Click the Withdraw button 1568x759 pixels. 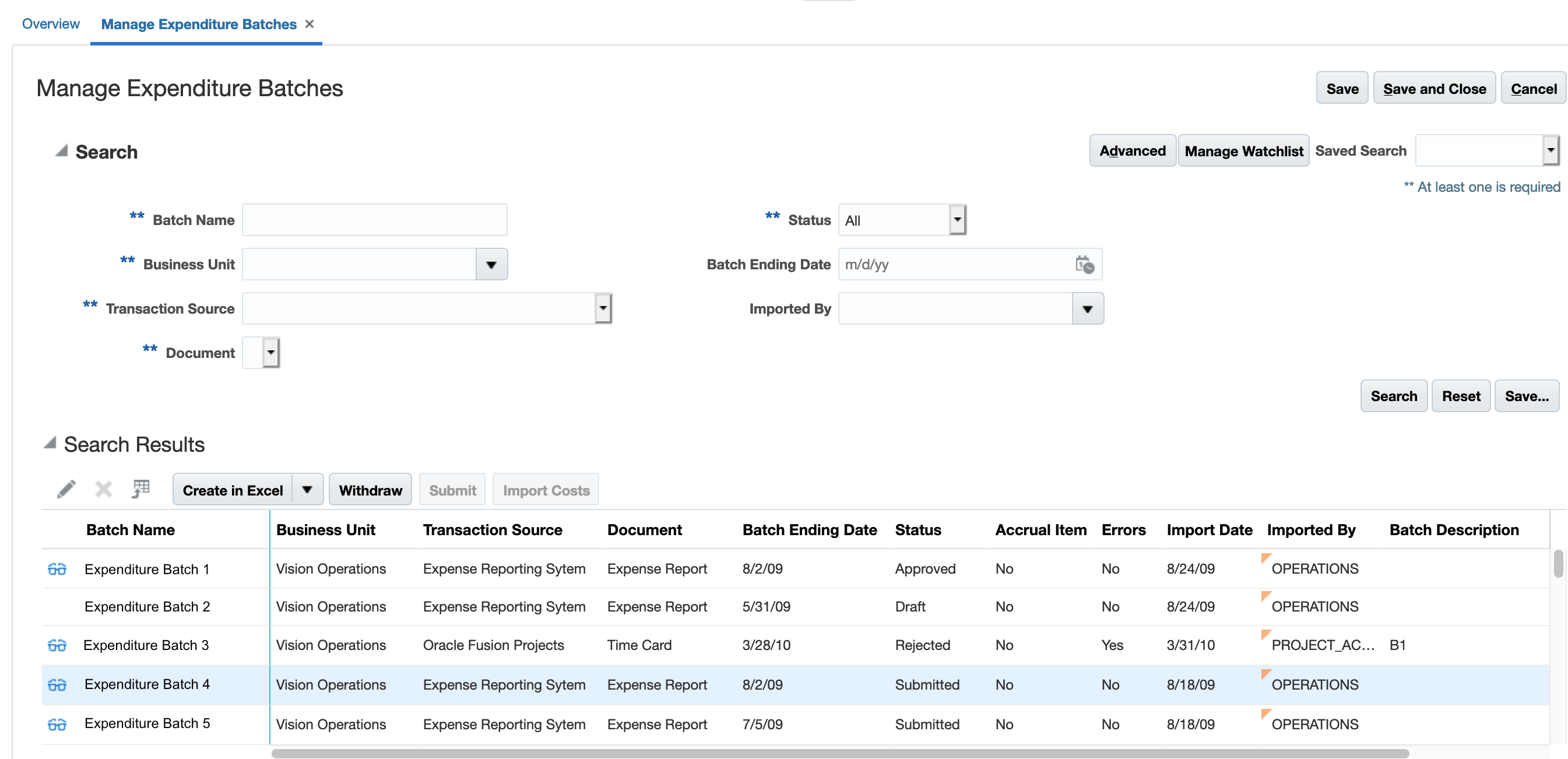(370, 489)
